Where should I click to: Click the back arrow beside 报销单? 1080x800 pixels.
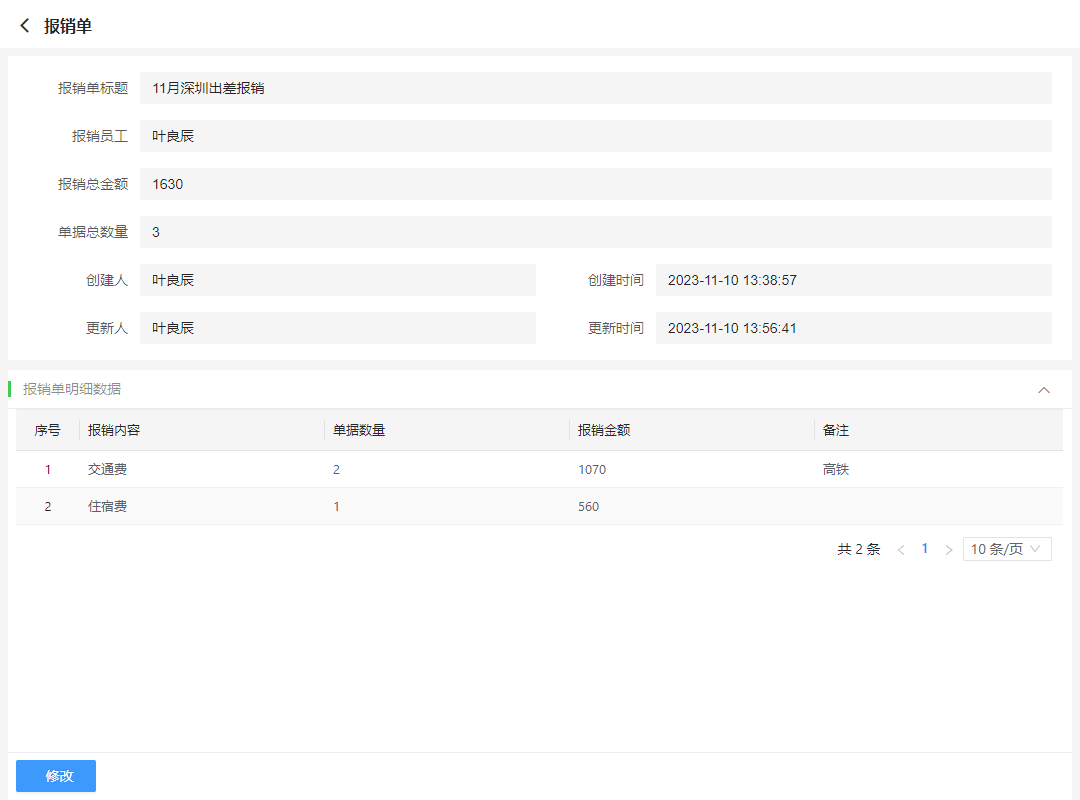pyautogui.click(x=25, y=26)
